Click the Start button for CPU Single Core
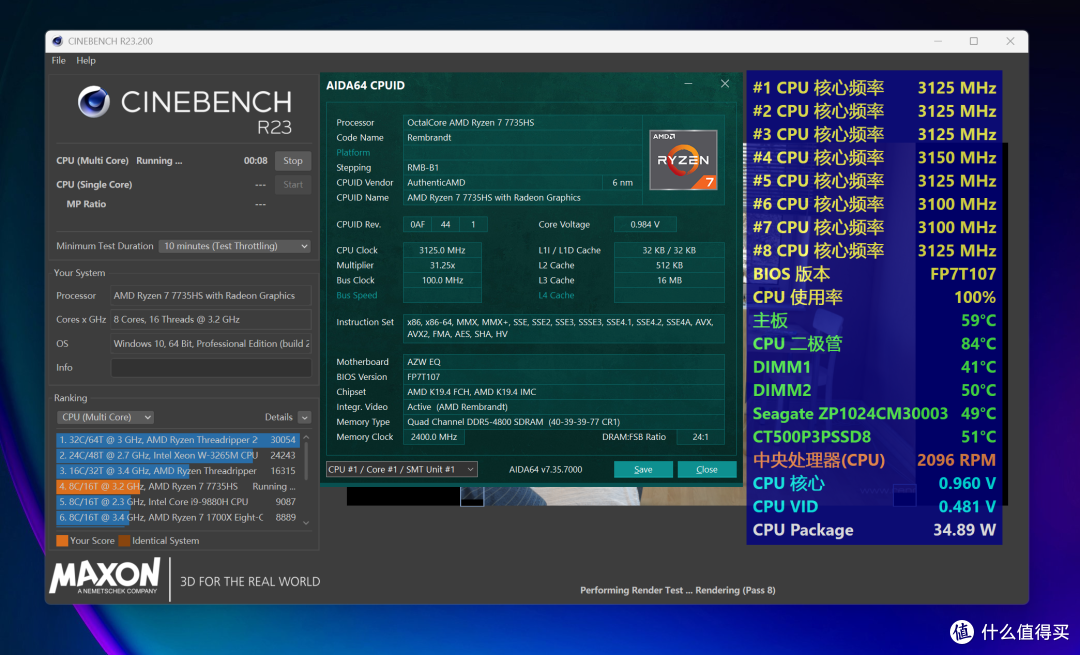Screen dimensions: 1080x655 [x=293, y=185]
